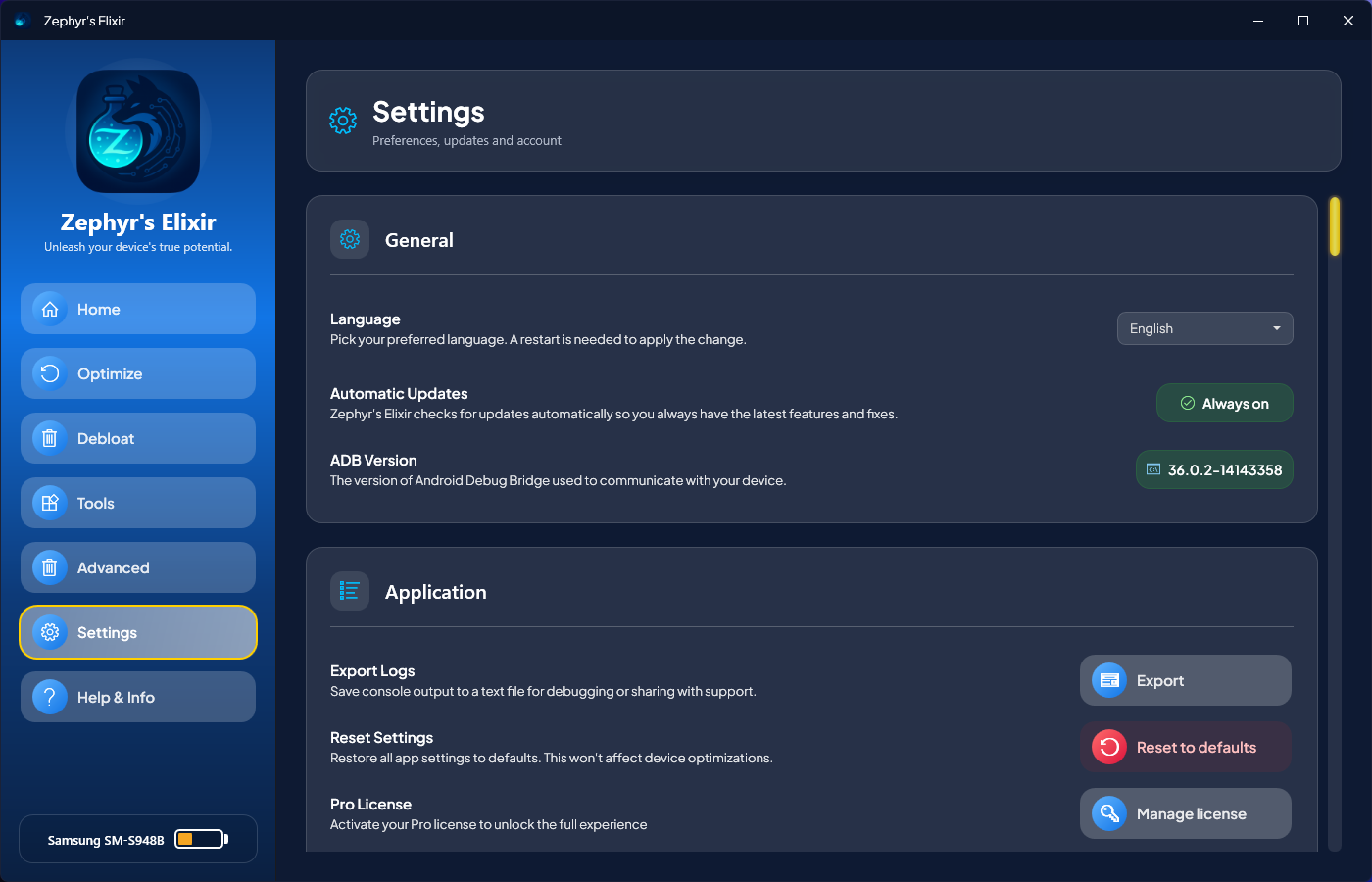Click the 'Export Logs' setting label

click(372, 670)
